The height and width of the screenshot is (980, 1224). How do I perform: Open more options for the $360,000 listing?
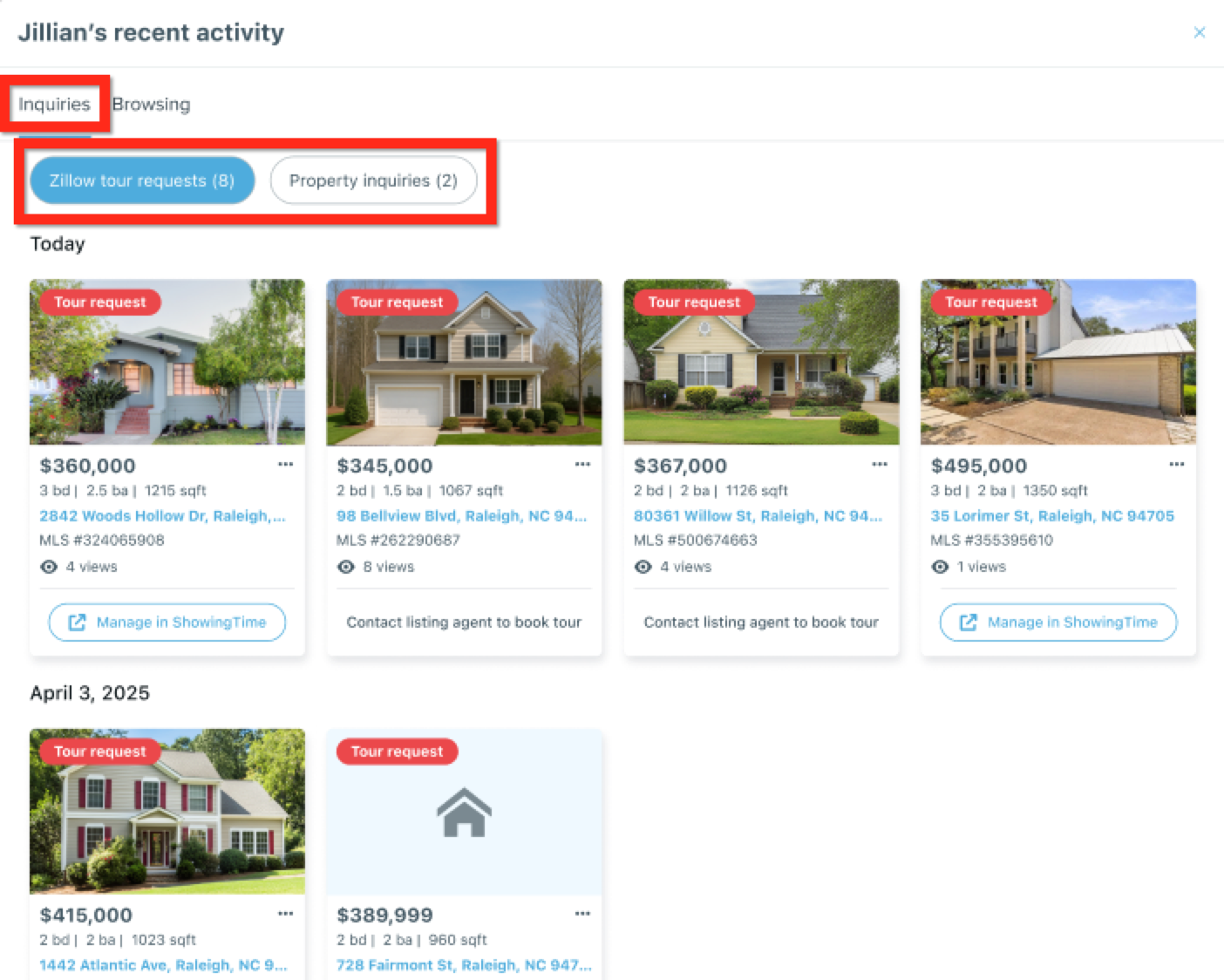point(285,465)
